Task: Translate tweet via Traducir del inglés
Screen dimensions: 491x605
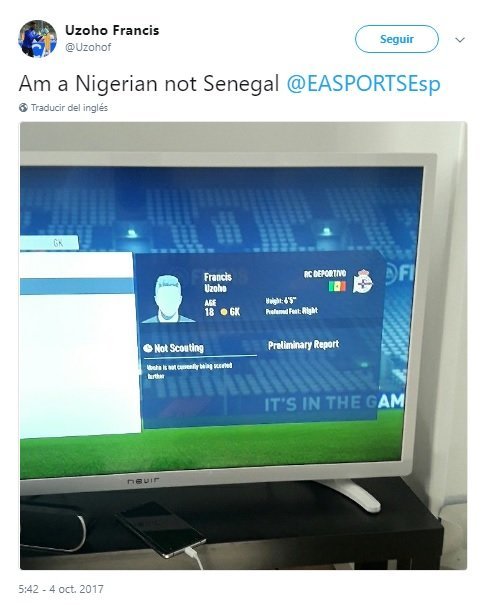Action: (x=69, y=108)
